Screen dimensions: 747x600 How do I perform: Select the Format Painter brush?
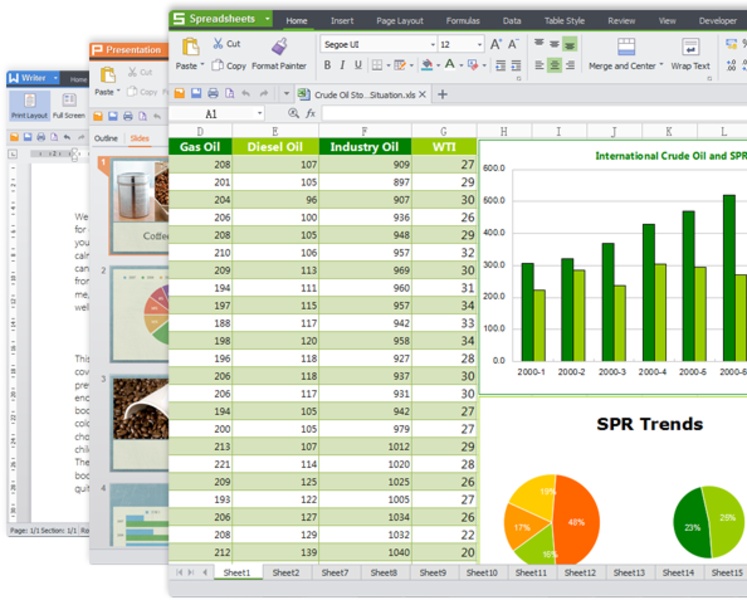(279, 47)
